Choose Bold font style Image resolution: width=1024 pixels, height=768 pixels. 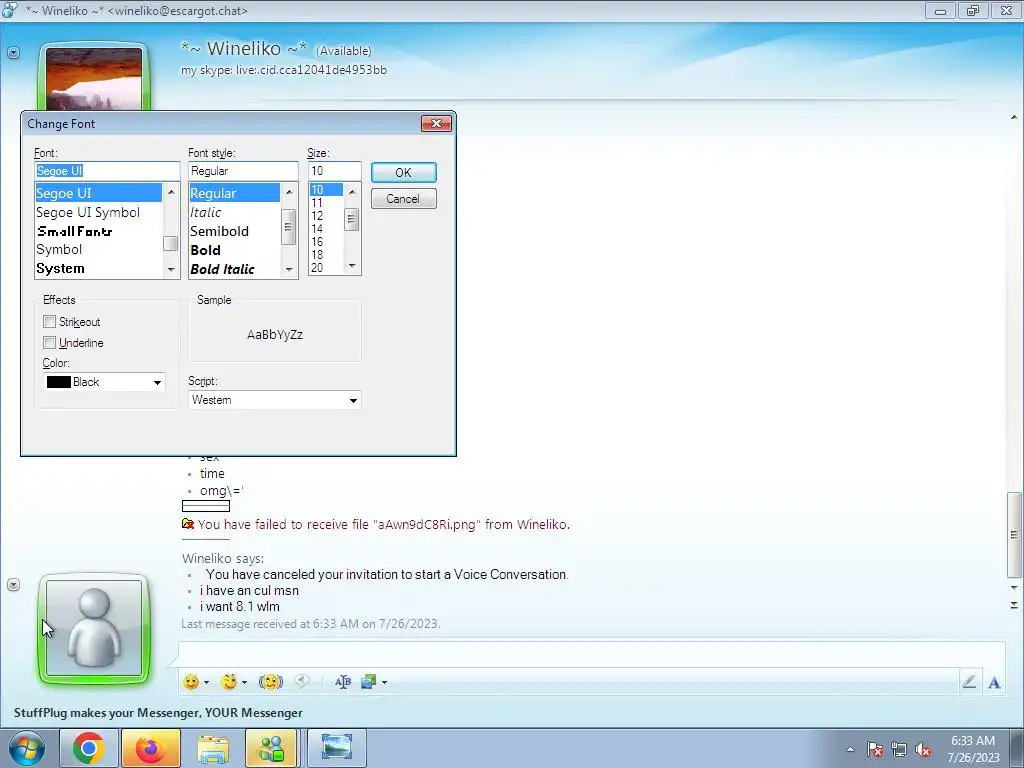click(205, 250)
